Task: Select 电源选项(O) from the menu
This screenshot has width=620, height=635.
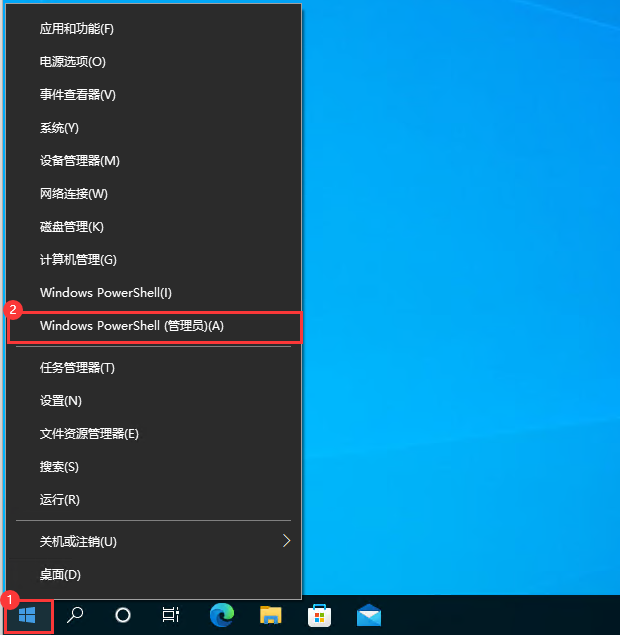Action: point(153,62)
